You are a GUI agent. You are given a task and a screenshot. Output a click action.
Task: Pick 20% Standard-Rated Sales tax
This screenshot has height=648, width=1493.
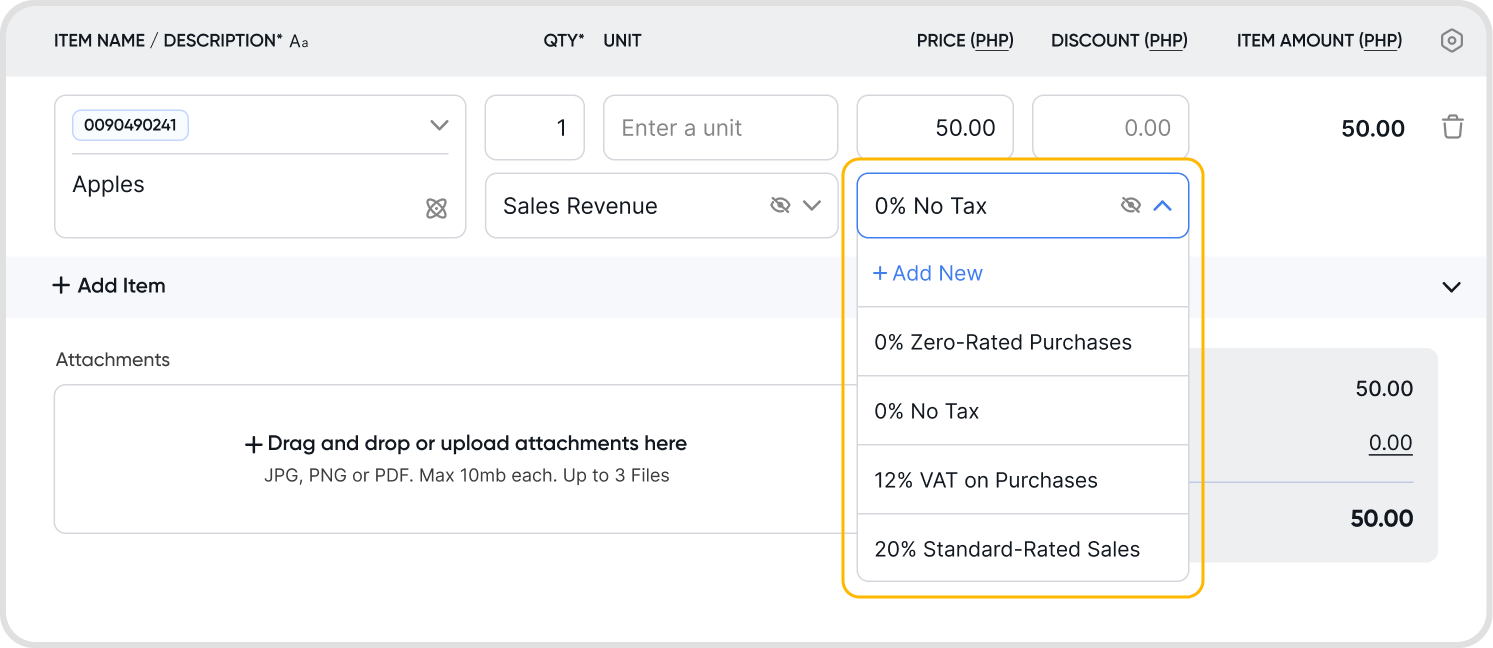click(1007, 549)
